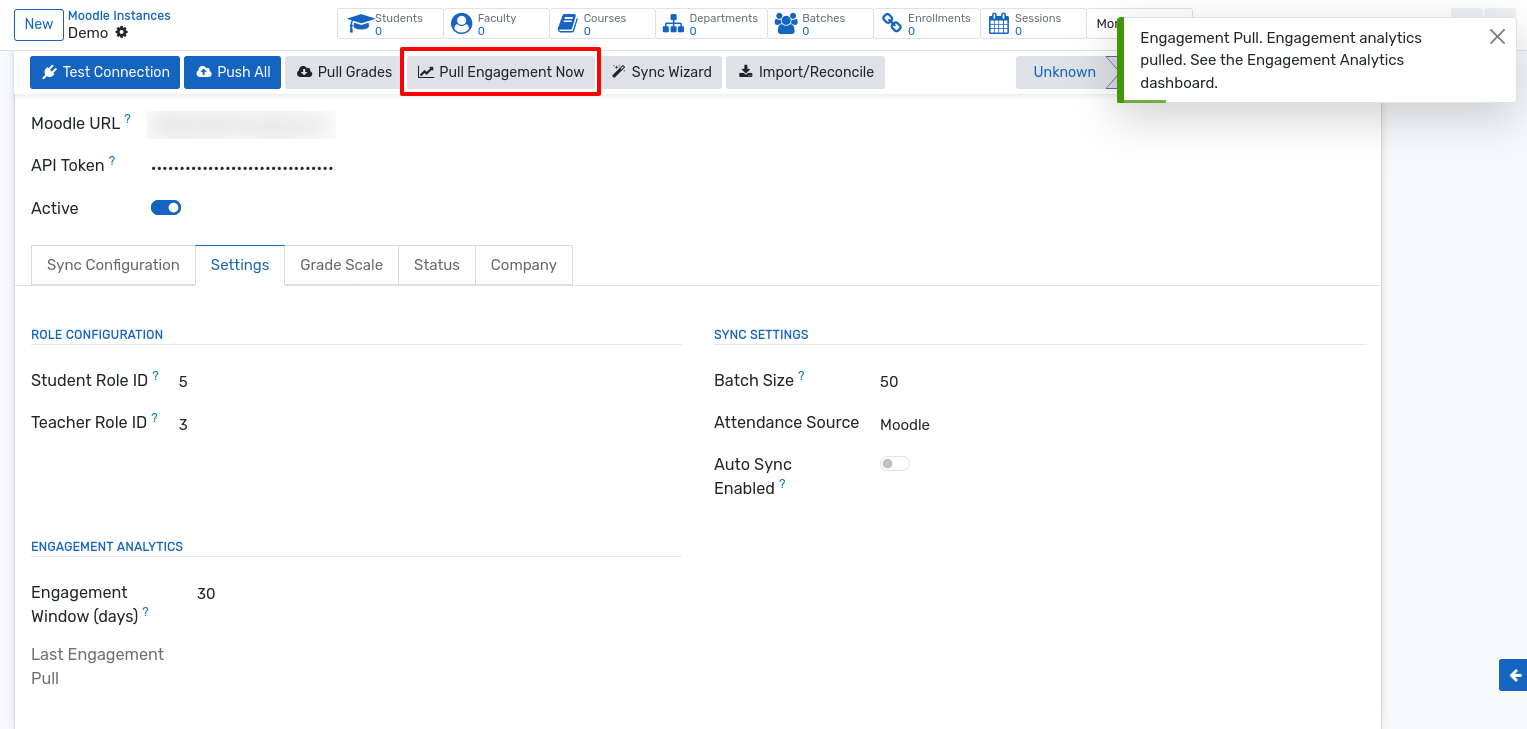Select the Unknown status stage
Image resolution: width=1527 pixels, height=729 pixels.
[1064, 72]
